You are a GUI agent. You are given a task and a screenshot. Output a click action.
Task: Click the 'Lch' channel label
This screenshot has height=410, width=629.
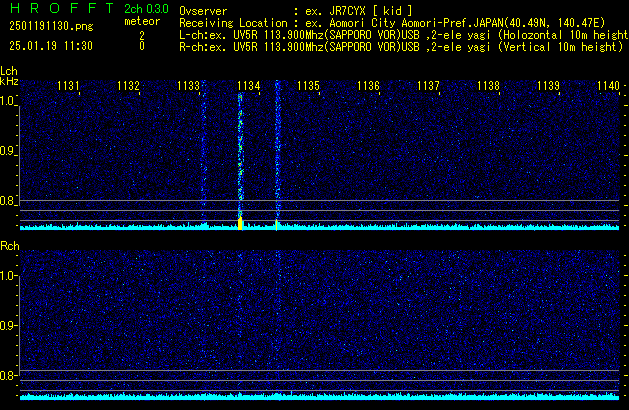pyautogui.click(x=9, y=71)
